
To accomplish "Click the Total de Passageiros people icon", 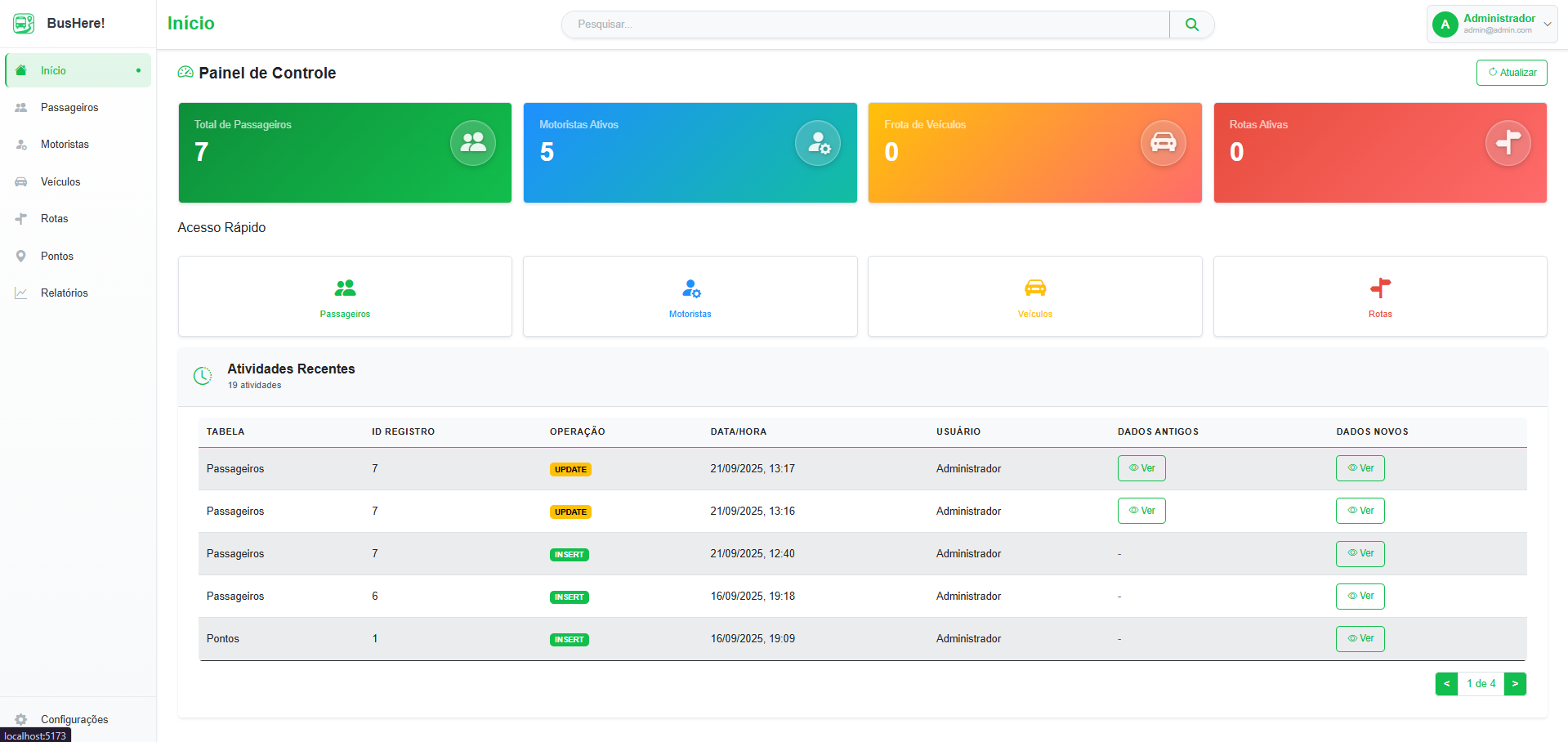I will coord(472,143).
